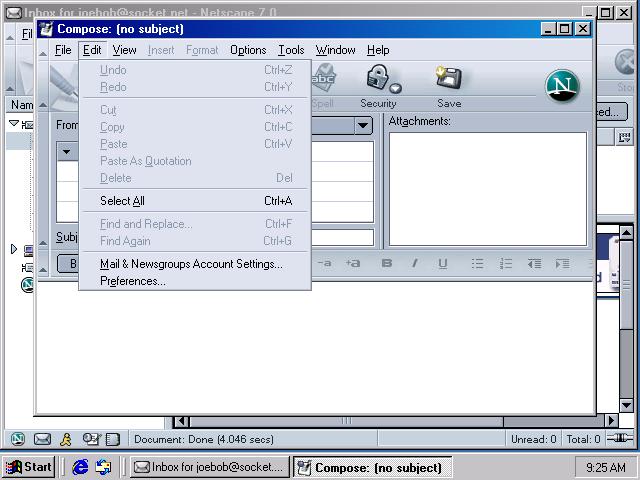
Task: Choose Select All from Edit menu
Action: (196, 201)
